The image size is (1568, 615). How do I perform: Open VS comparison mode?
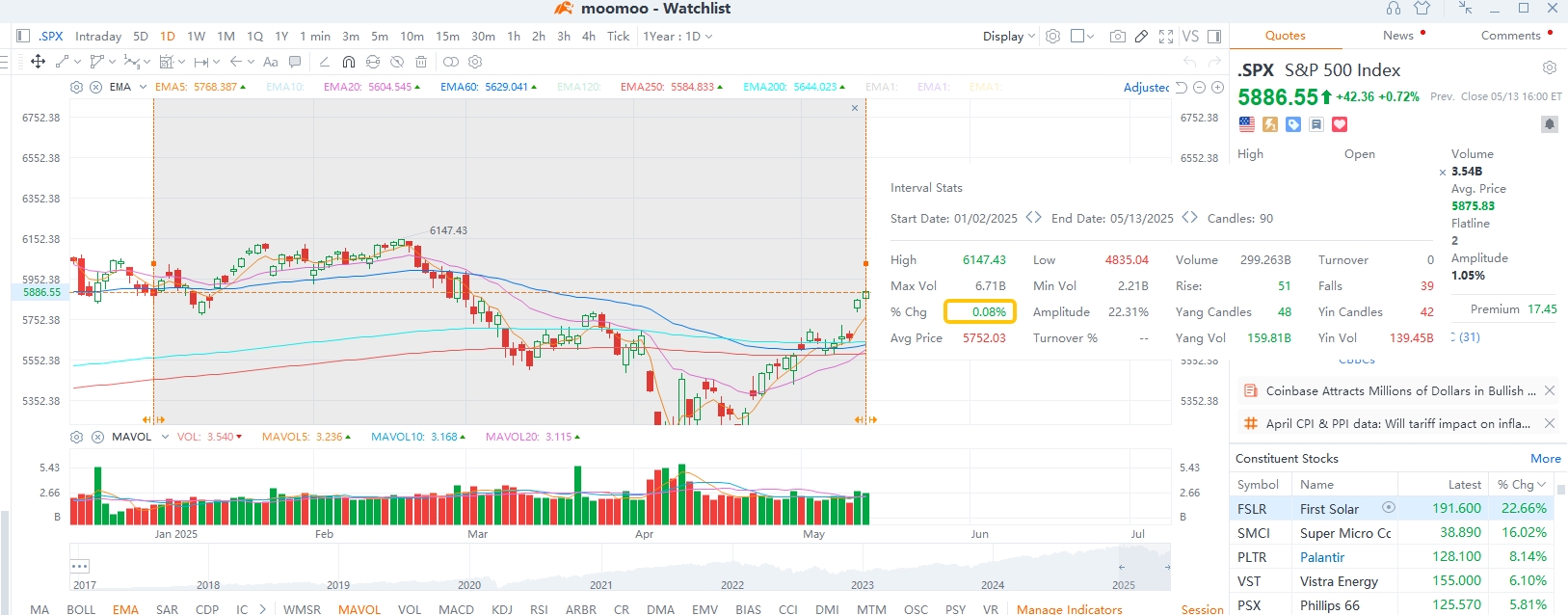coord(1191,37)
